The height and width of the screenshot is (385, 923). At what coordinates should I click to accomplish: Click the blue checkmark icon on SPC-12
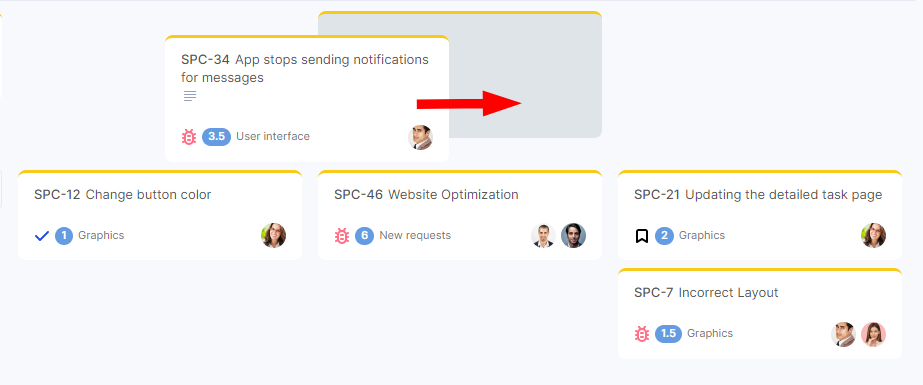click(42, 236)
